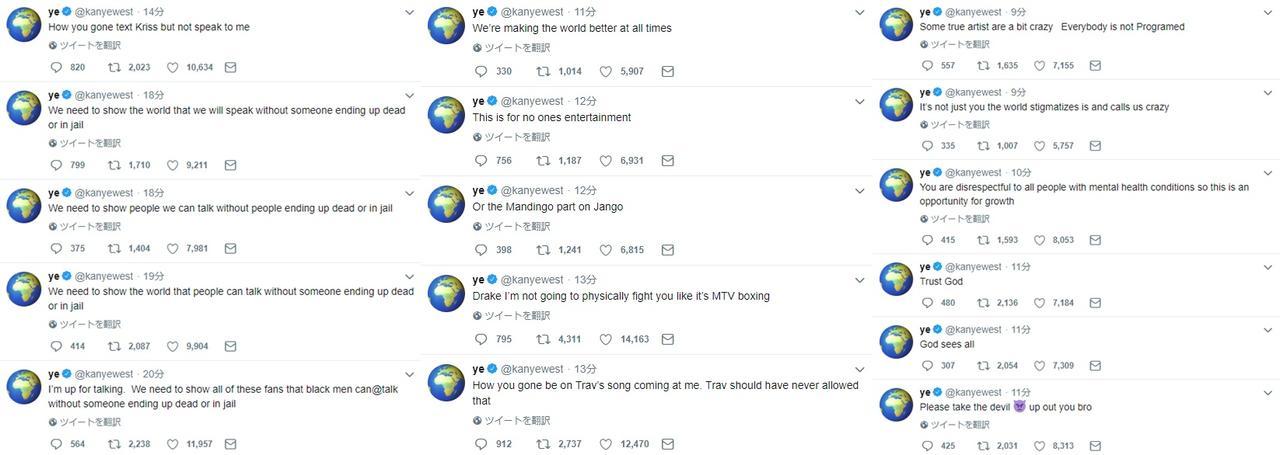Translate the 'We're making the world better' tweet

[511, 47]
